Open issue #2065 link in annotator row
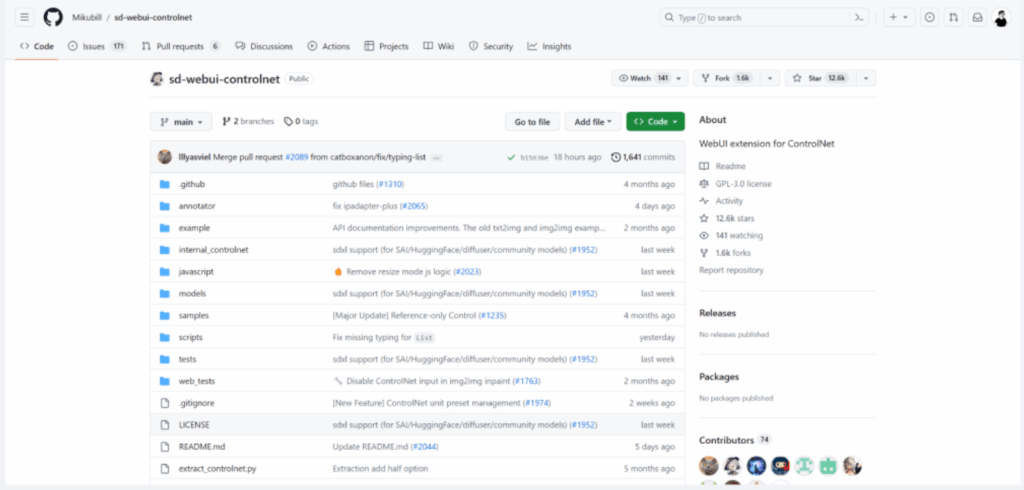Viewport: 1024px width, 490px height. click(413, 206)
